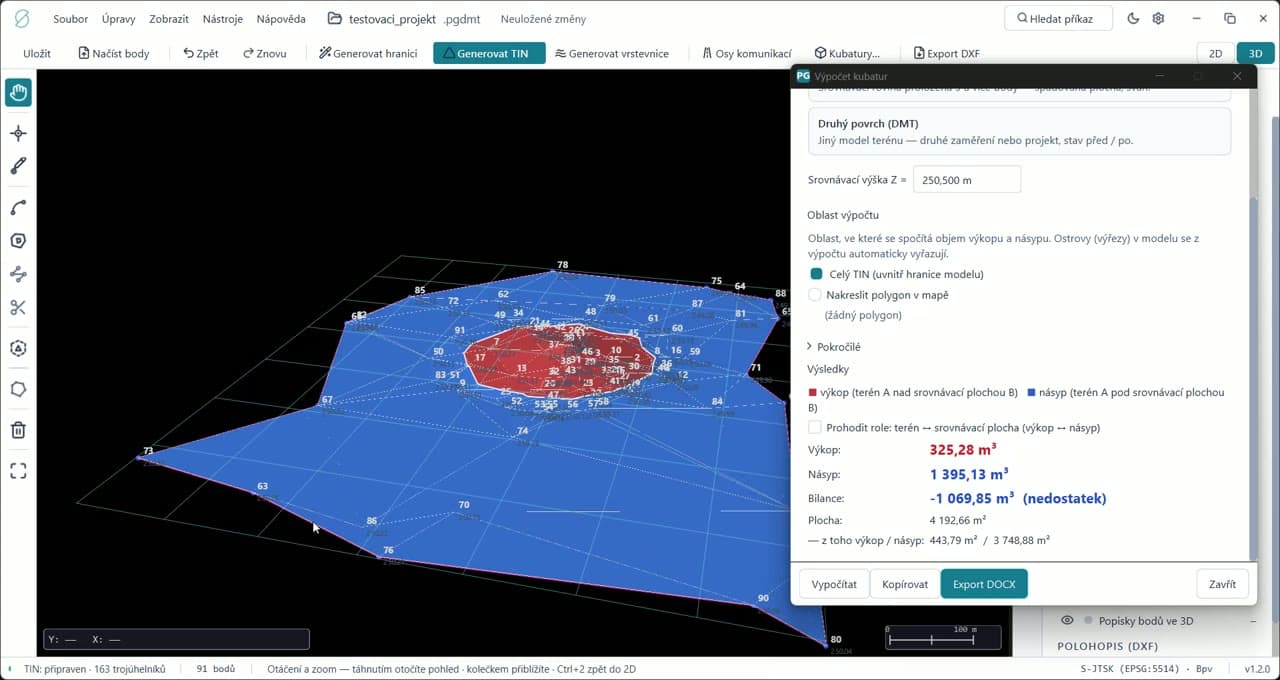This screenshot has height=680, width=1280.
Task: Open the Zobrazit menu
Action: [x=169, y=19]
